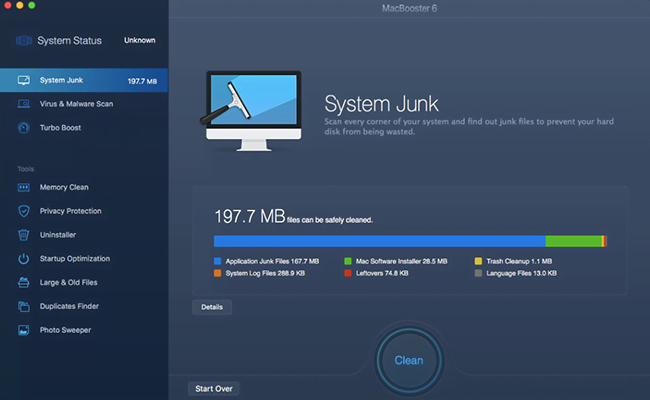Click the Privacy Protection shield icon

(24, 211)
